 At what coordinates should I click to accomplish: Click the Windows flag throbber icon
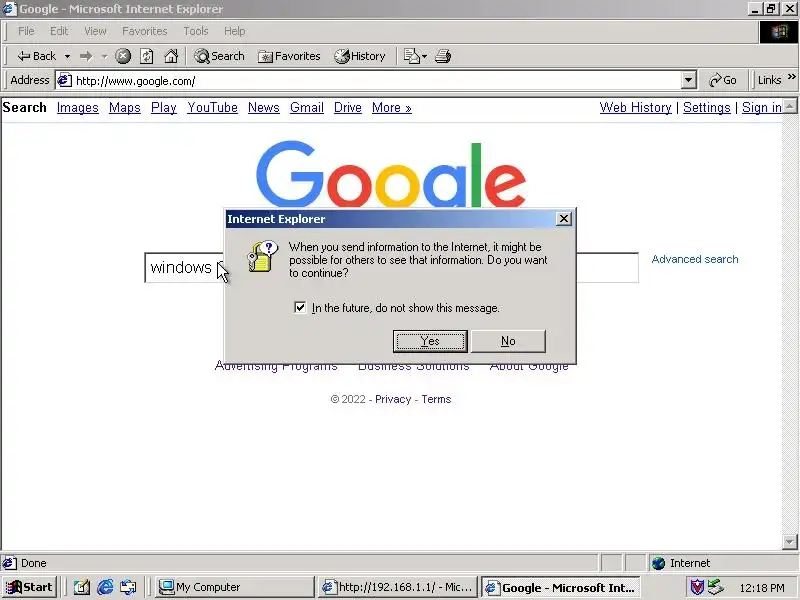pos(779,32)
